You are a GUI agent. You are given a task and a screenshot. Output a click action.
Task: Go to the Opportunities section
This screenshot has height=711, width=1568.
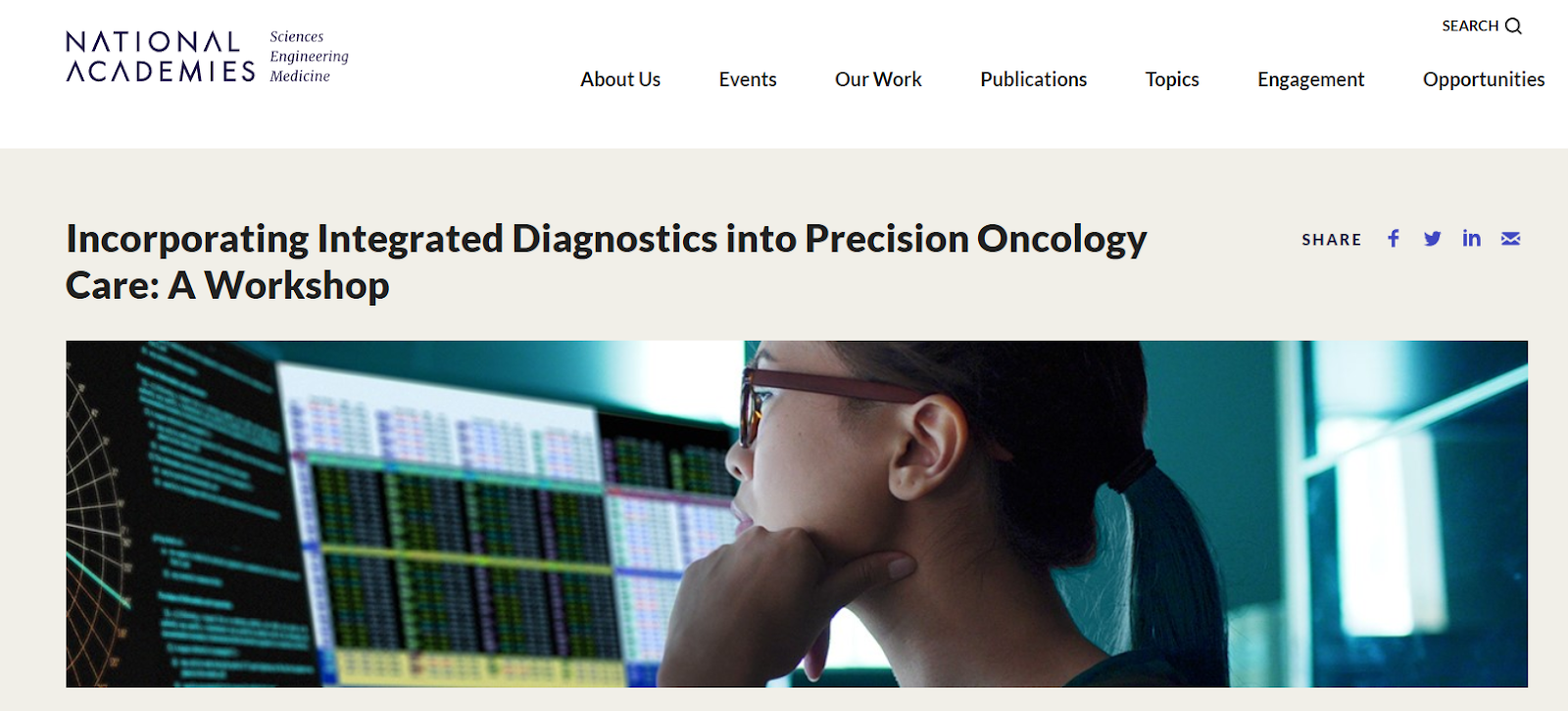(1484, 80)
